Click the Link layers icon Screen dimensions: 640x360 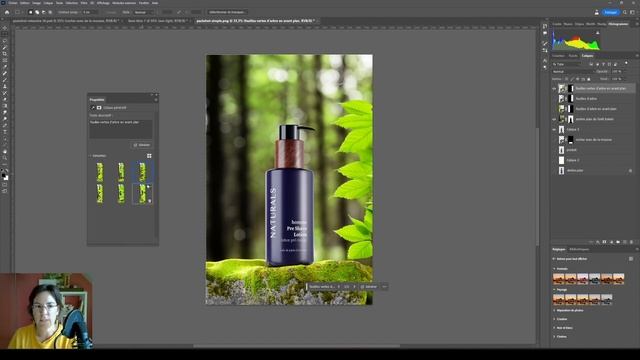point(591,242)
